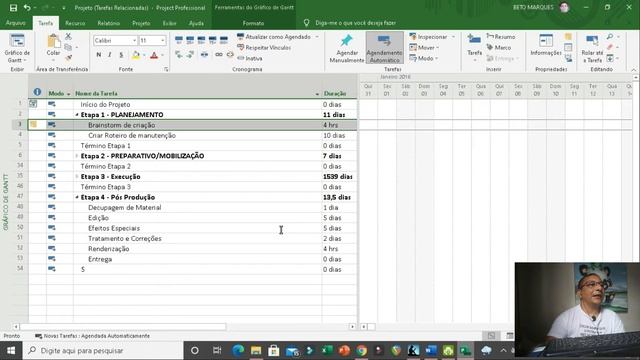Click the Duração column header
Image resolution: width=640 pixels, height=360 pixels.
338,93
